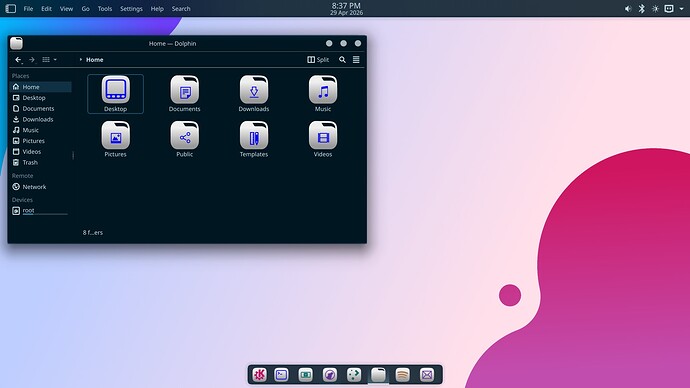Open the Dolphin hamburger menu

point(356,60)
